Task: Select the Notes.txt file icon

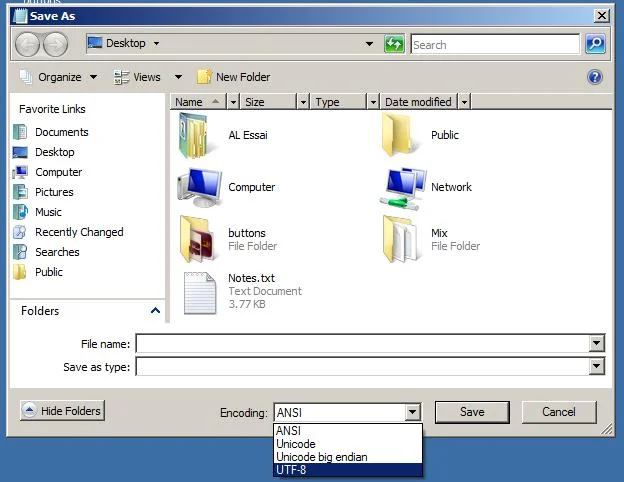Action: coord(199,291)
